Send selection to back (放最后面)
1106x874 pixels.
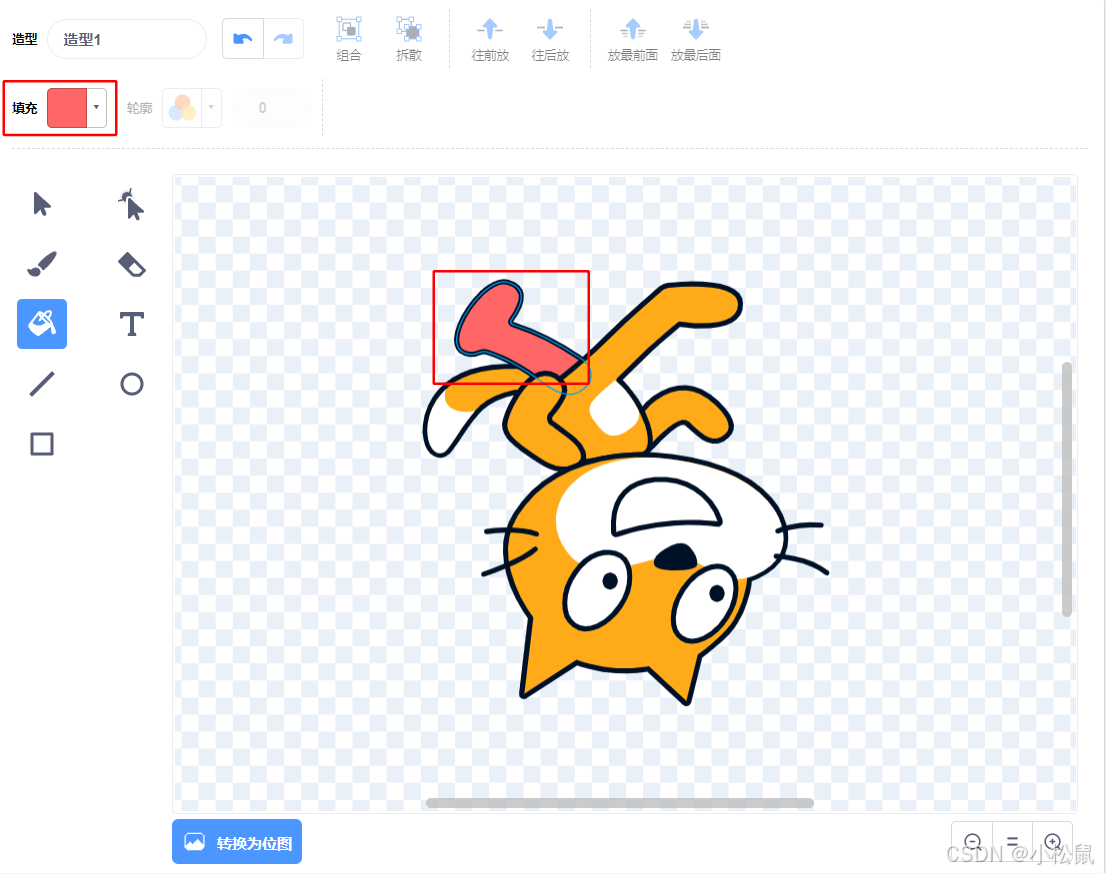[x=695, y=40]
